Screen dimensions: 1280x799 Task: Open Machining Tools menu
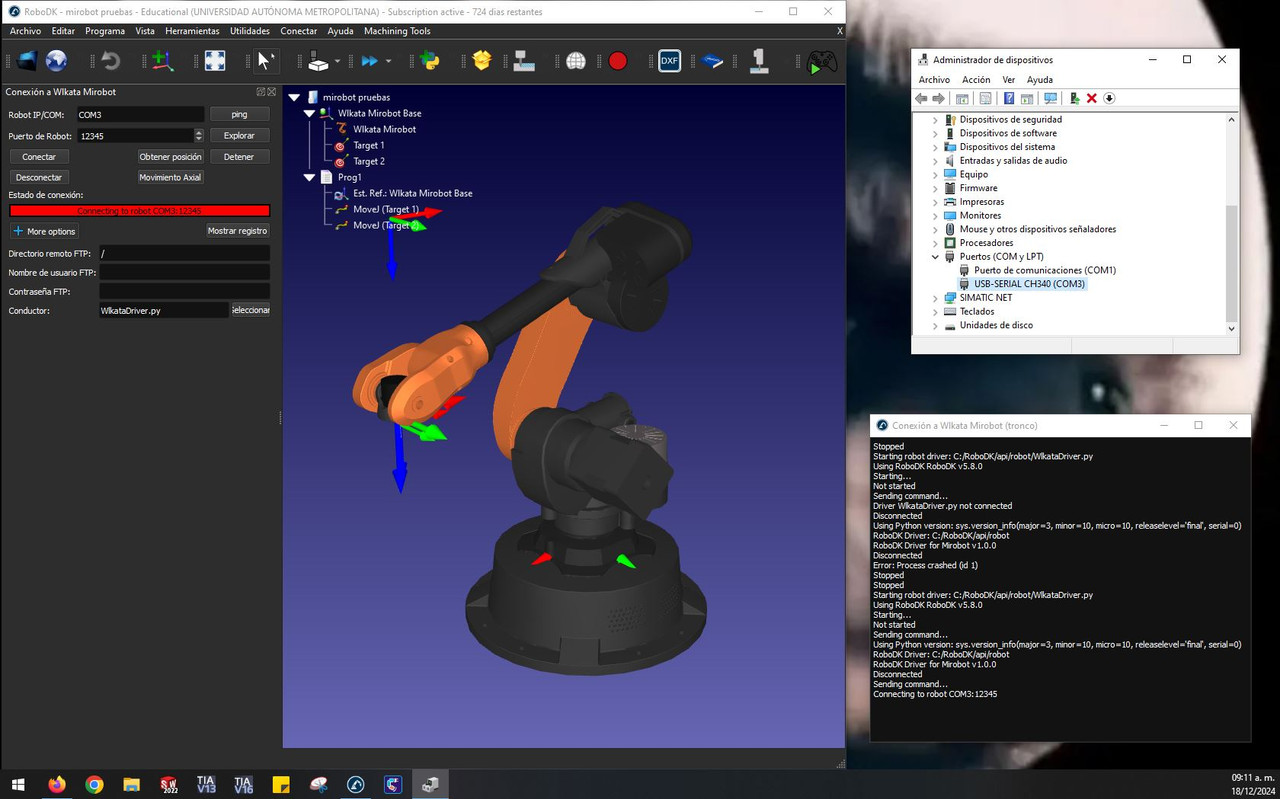tap(397, 31)
